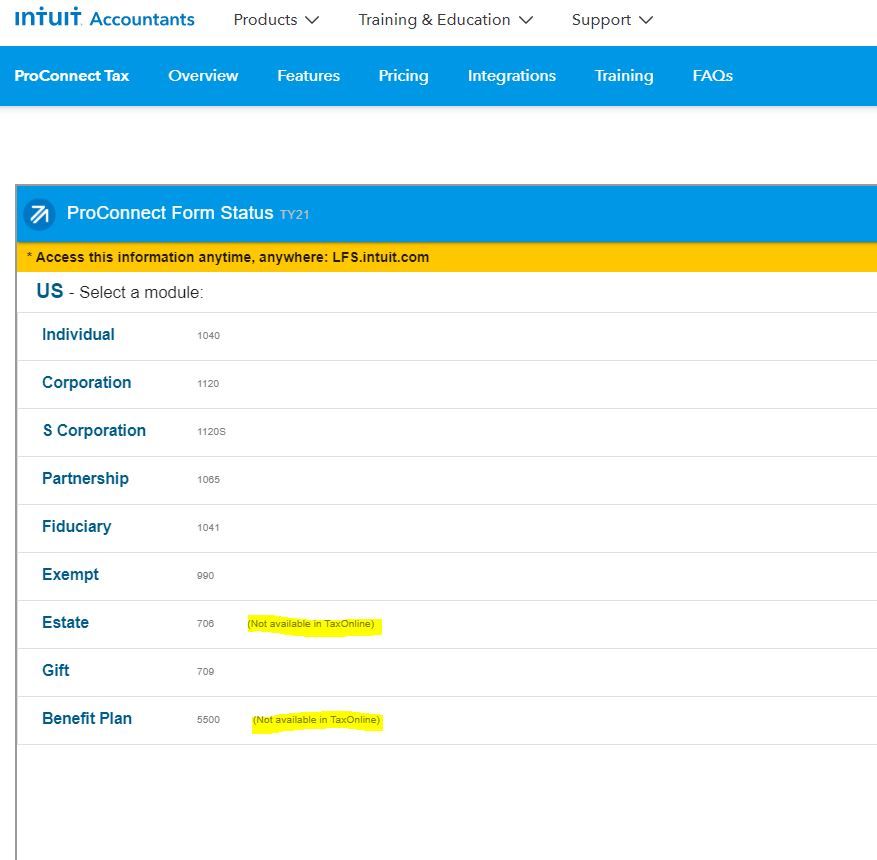The height and width of the screenshot is (860, 877).
Task: Click the Intuit Accountants logo
Action: coord(105,19)
